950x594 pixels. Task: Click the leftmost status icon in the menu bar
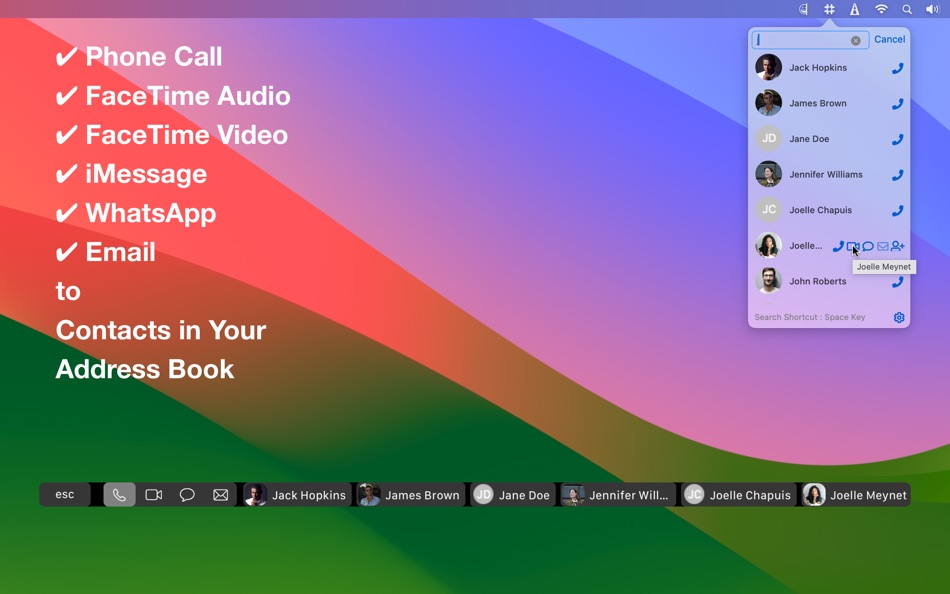coord(803,9)
